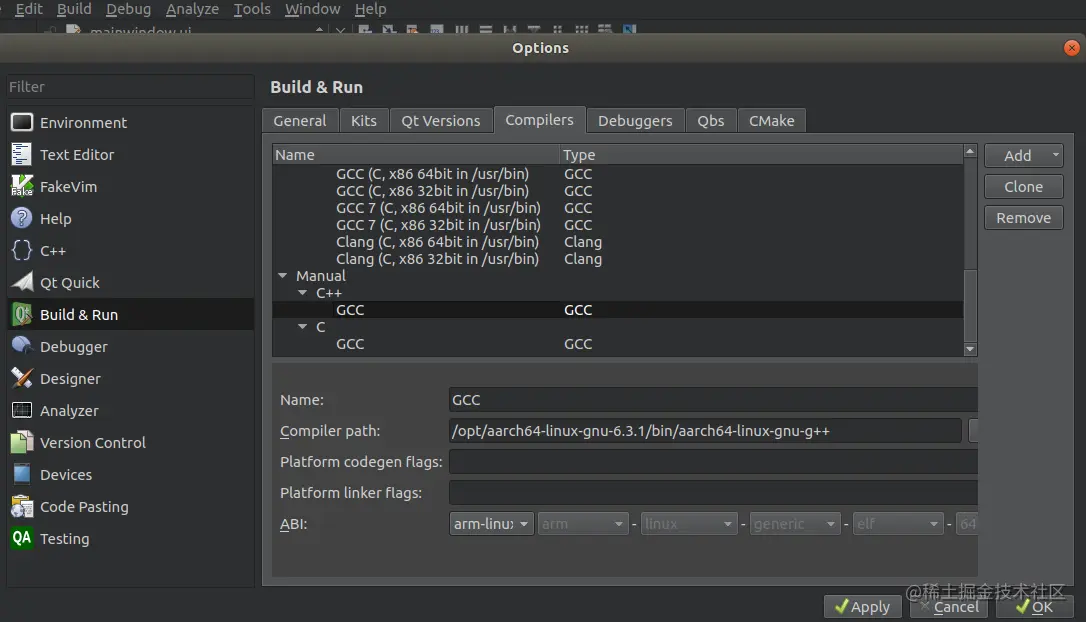Screen dimensions: 1086x622
Task: Open the Help category in the sidebar
Action: pos(130,218)
